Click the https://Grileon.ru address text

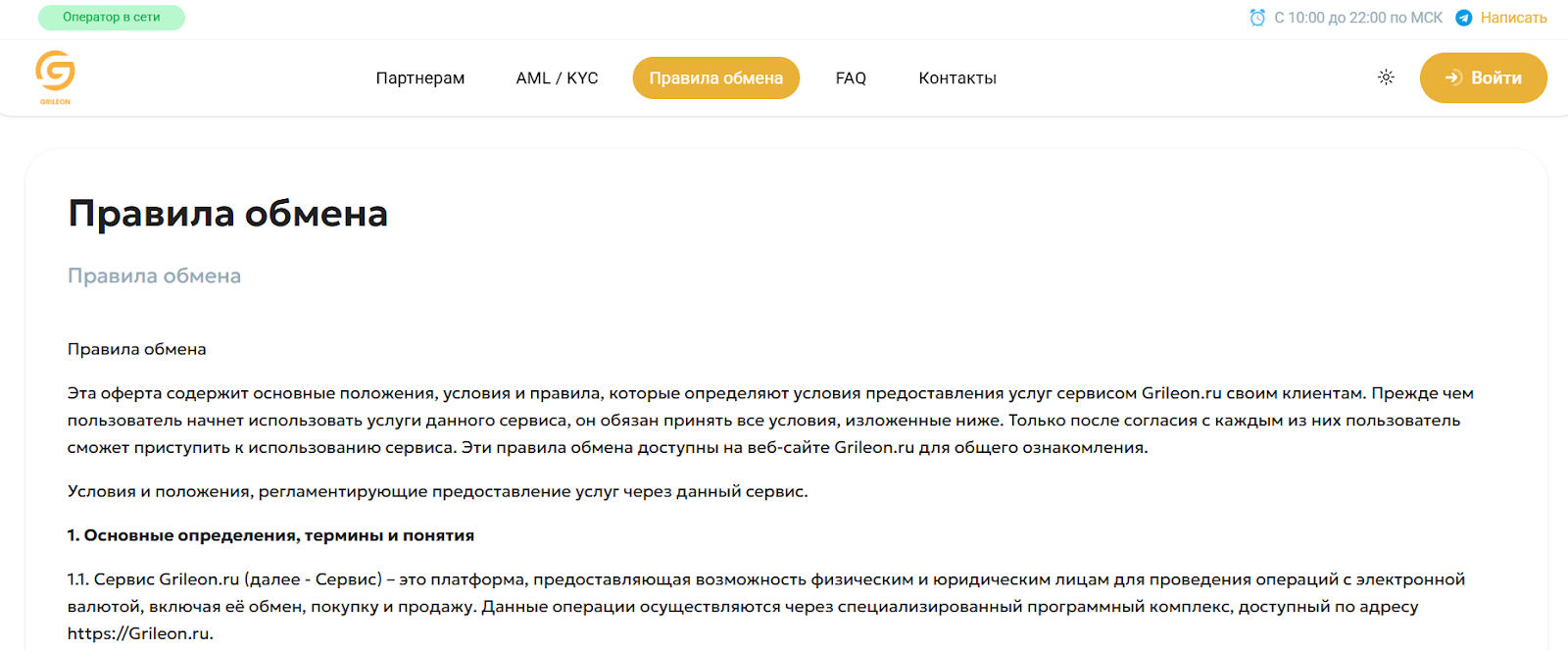tap(138, 633)
